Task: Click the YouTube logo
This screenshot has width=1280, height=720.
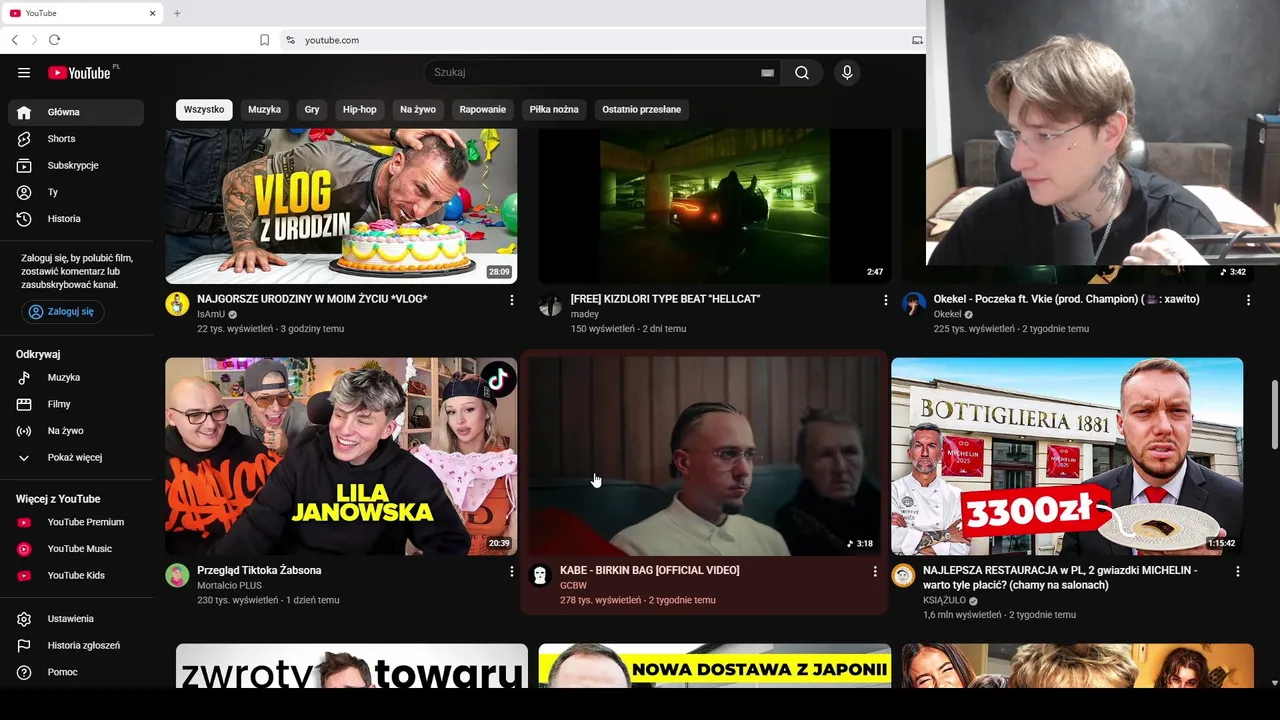Action: (80, 72)
